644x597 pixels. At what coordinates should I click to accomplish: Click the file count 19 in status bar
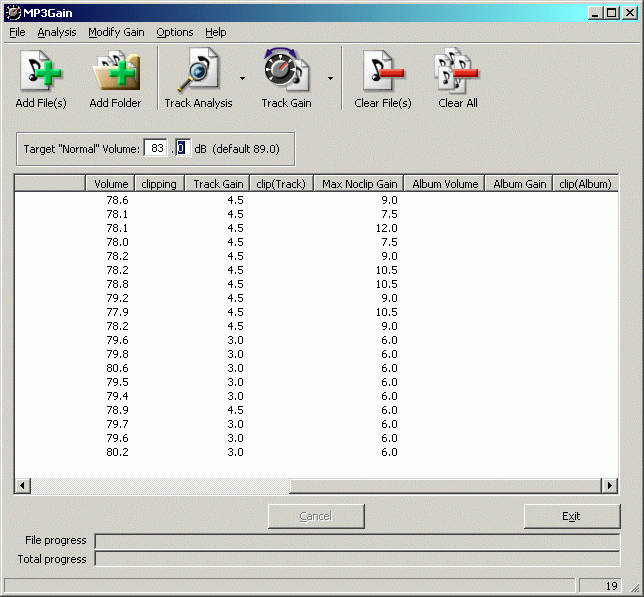pos(612,586)
